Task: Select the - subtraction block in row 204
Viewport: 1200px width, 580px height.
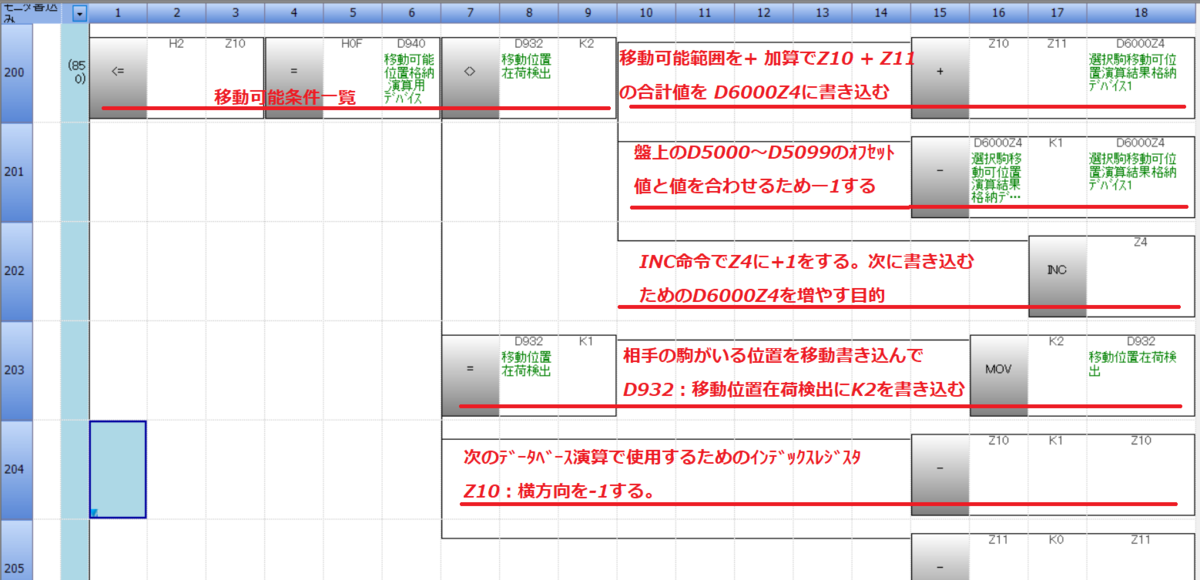Action: pos(940,473)
